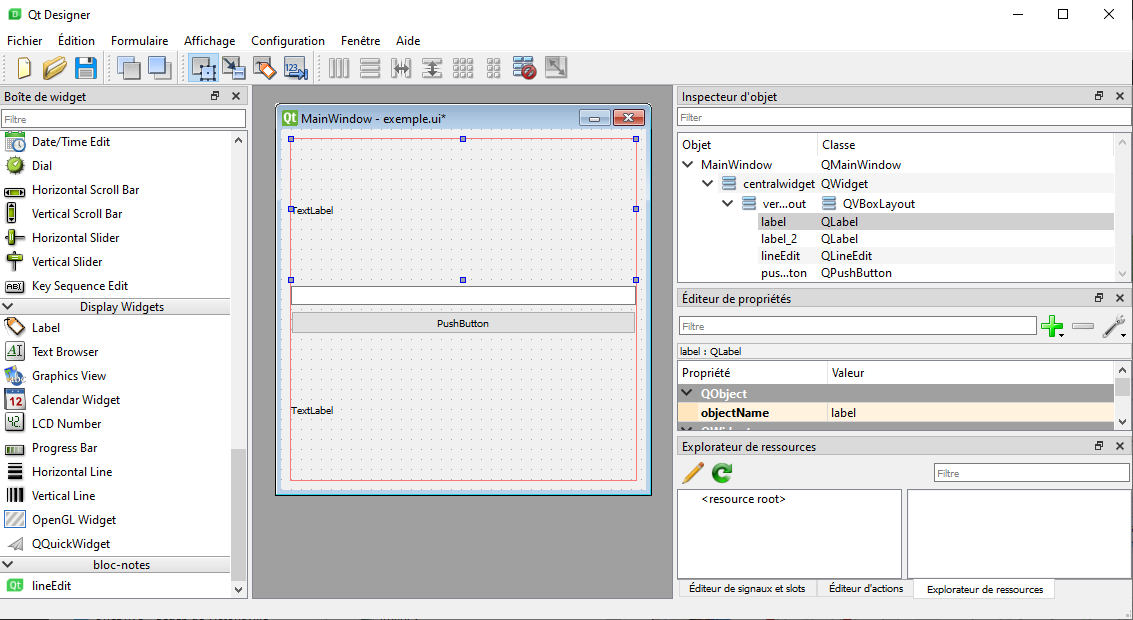Choose LCD Number in the widget box
1133x620 pixels.
tap(66, 423)
